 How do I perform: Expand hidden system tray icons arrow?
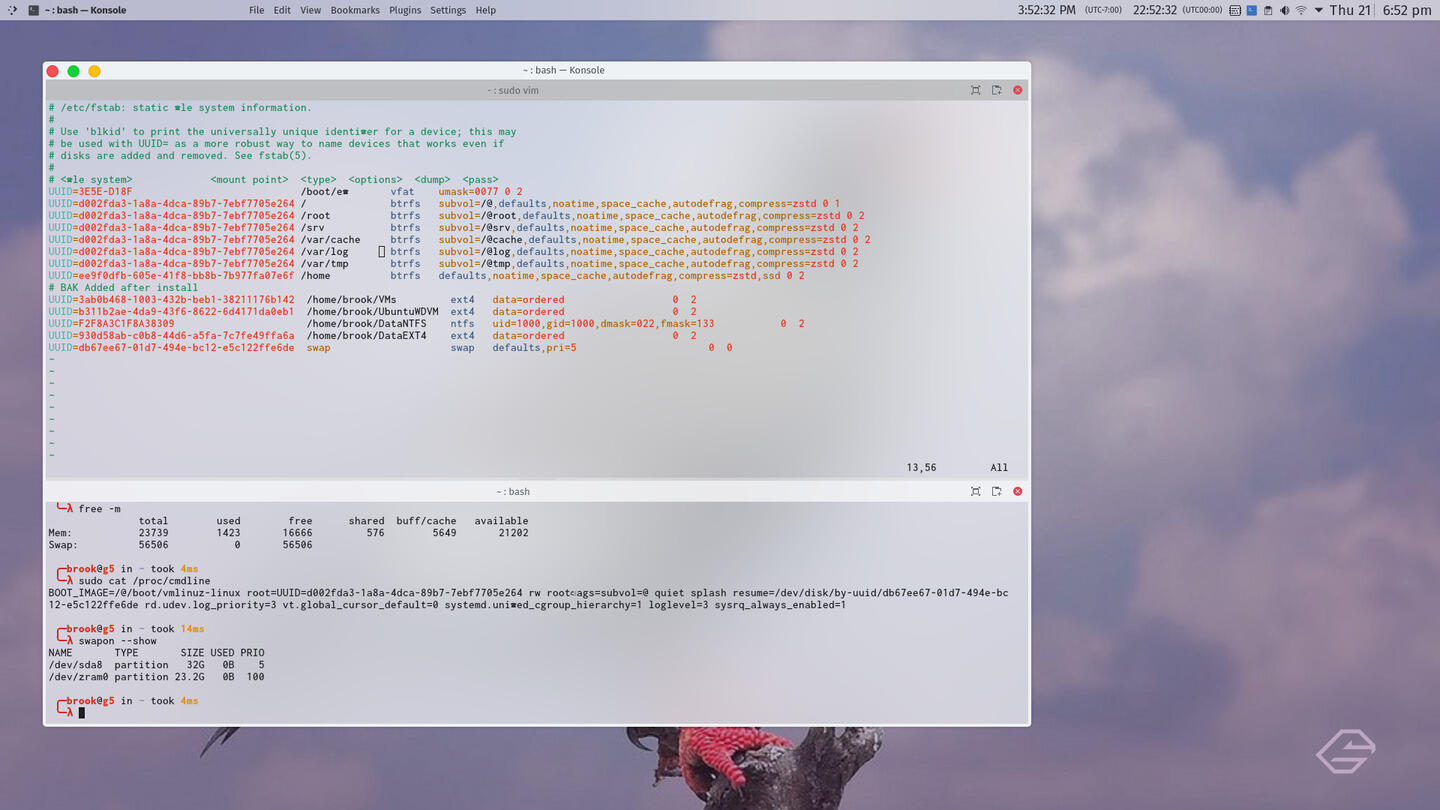click(x=1318, y=10)
